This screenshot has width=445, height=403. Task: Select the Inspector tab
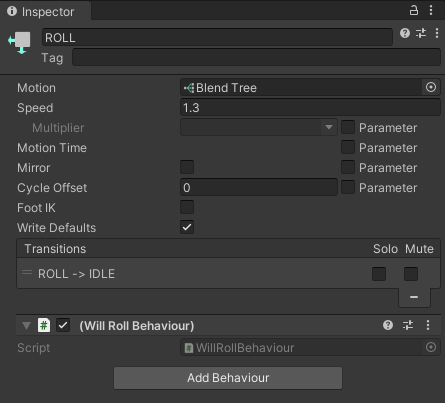point(45,11)
